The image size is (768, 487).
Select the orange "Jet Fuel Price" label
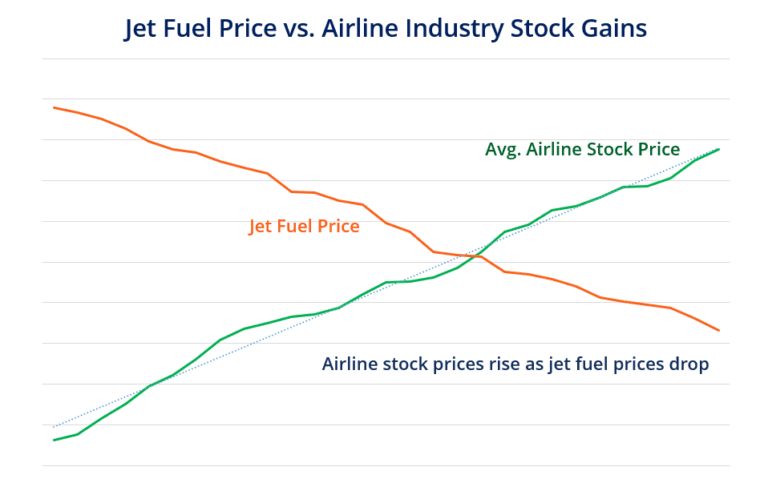click(x=304, y=226)
